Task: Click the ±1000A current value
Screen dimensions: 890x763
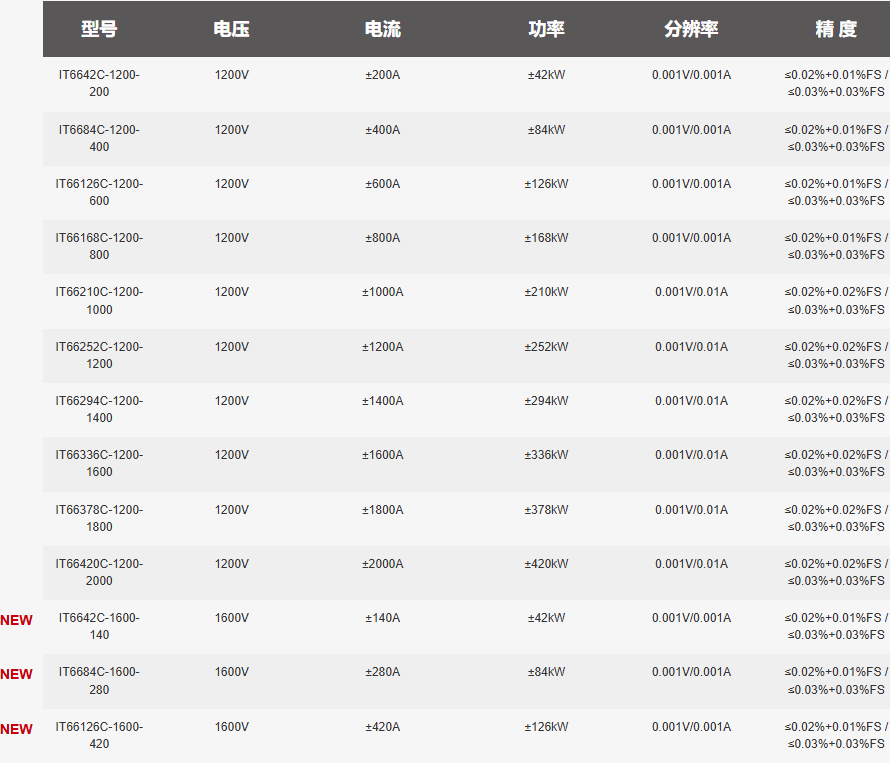Action: pos(383,292)
